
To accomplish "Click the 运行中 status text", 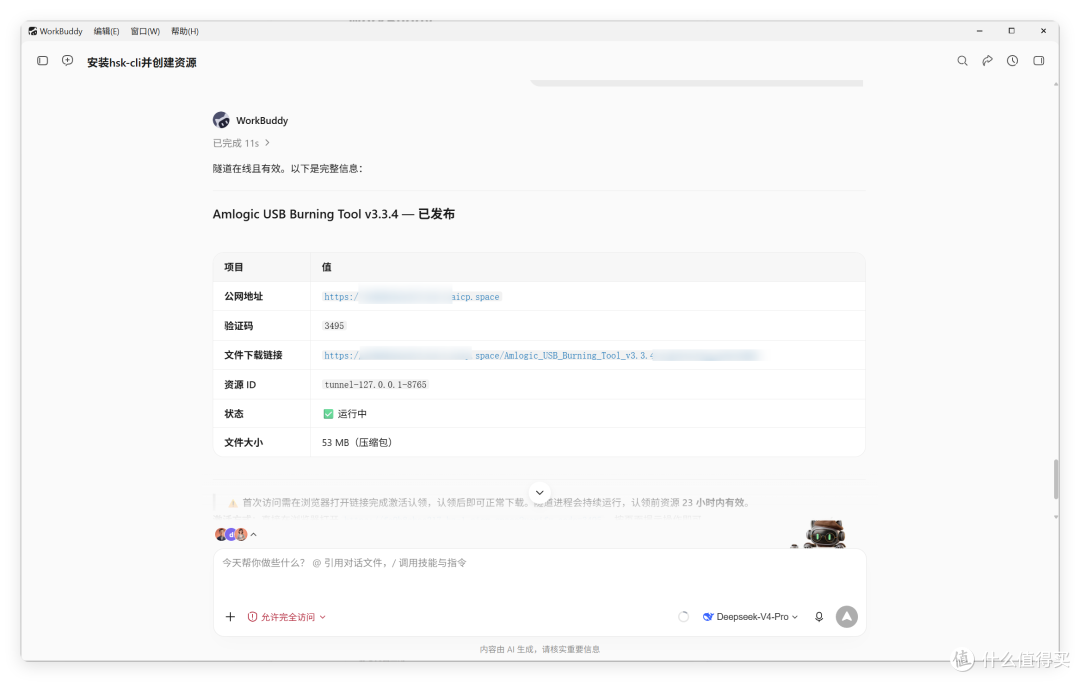I will (352, 414).
